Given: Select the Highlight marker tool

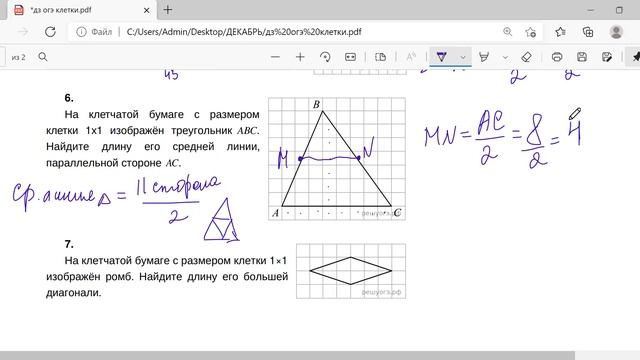Looking at the screenshot, I should point(484,57).
